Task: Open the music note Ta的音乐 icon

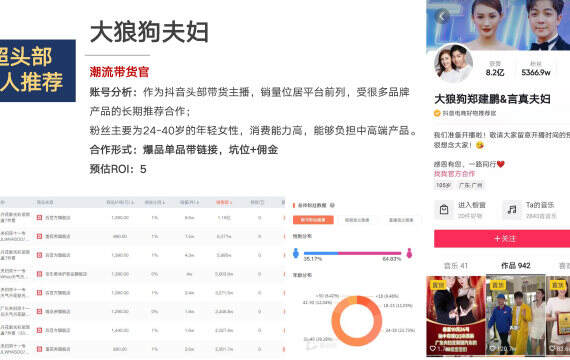Action: pyautogui.click(x=512, y=210)
